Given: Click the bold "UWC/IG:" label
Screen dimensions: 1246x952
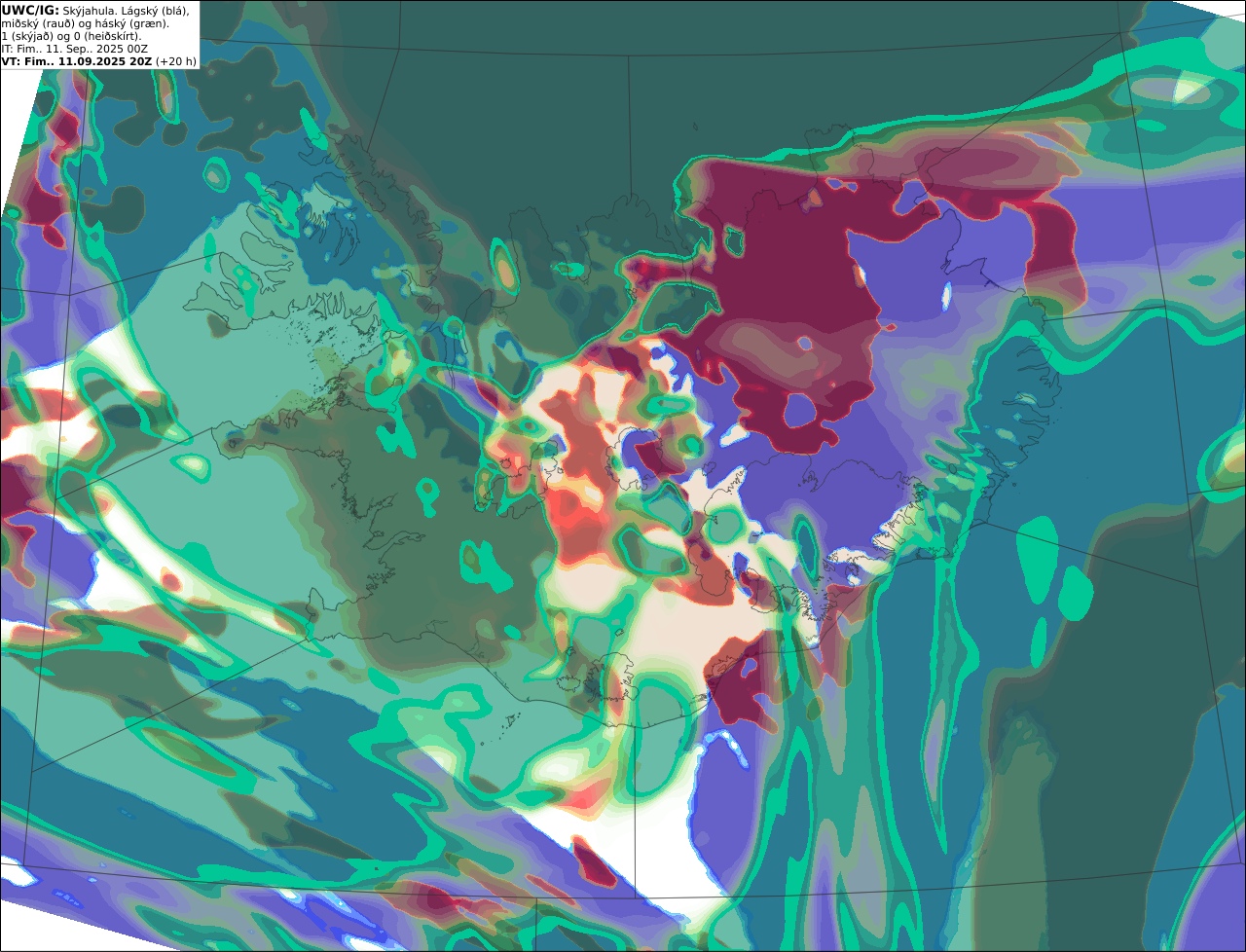Looking at the screenshot, I should point(31,10).
